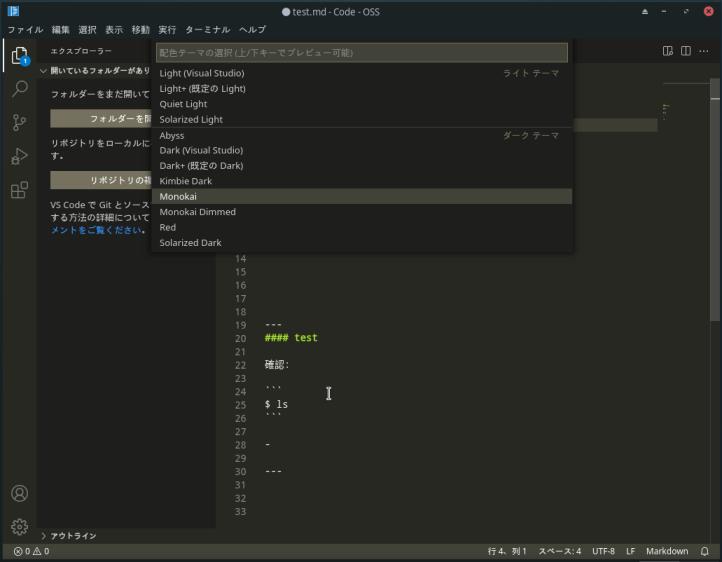Select Monokai Dimmed theme
Image resolution: width=722 pixels, height=562 pixels.
pyautogui.click(x=361, y=212)
